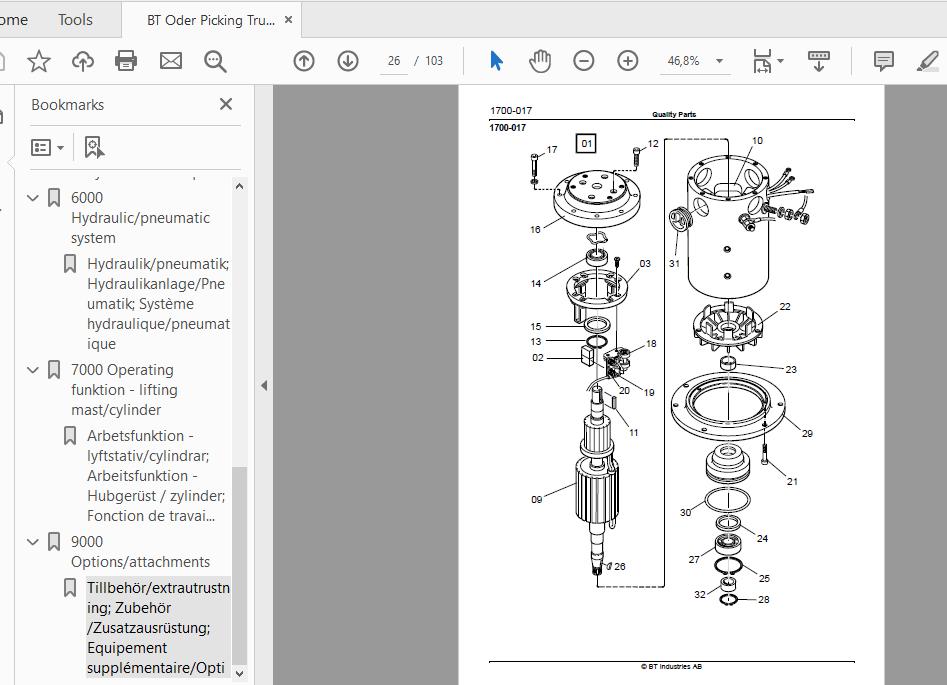Viewport: 947px width, 685px height.
Task: Switch to the Tools tab
Action: point(75,20)
